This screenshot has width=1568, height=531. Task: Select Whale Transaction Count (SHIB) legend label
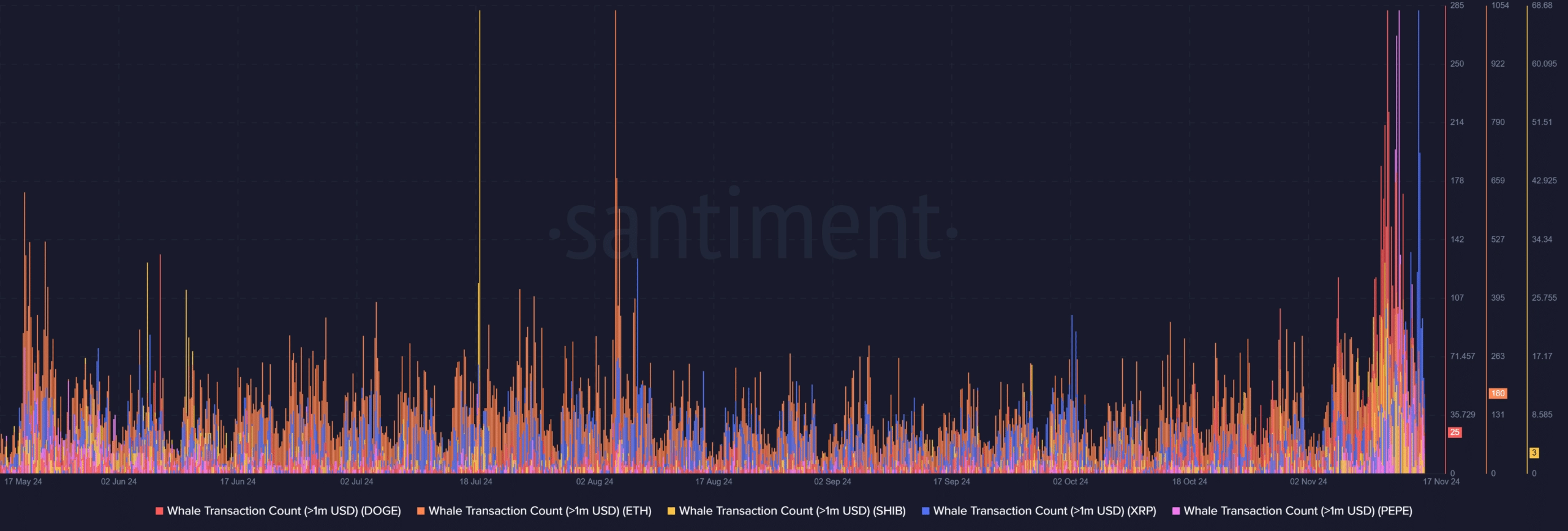(792, 511)
